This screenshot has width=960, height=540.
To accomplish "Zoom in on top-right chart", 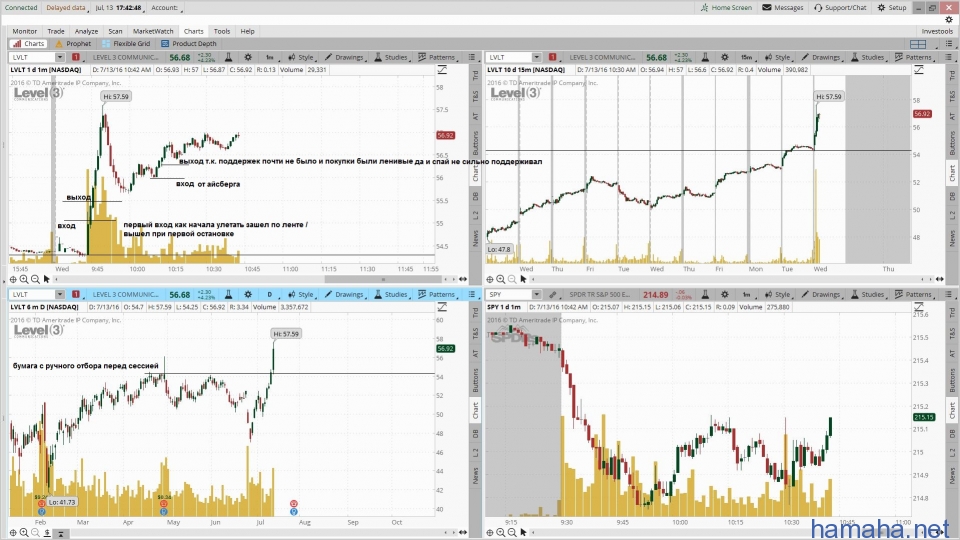I will pos(501,279).
